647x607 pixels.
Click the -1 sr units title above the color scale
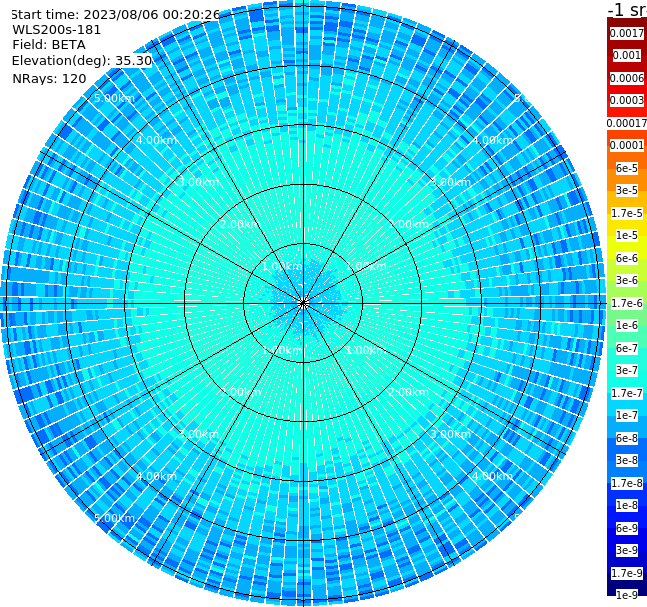coord(627,10)
